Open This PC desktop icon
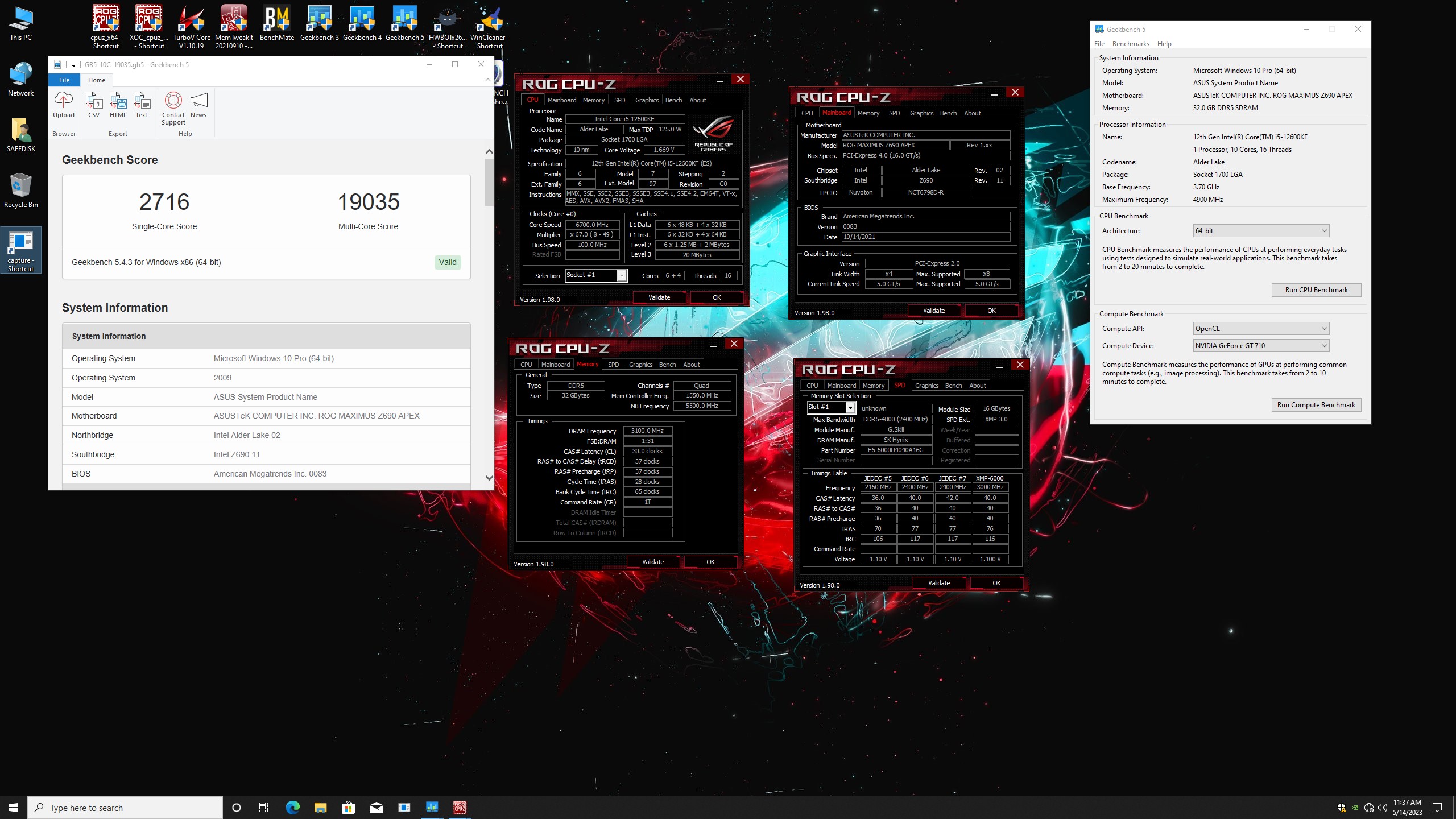Viewport: 1456px width, 819px height. (20, 23)
